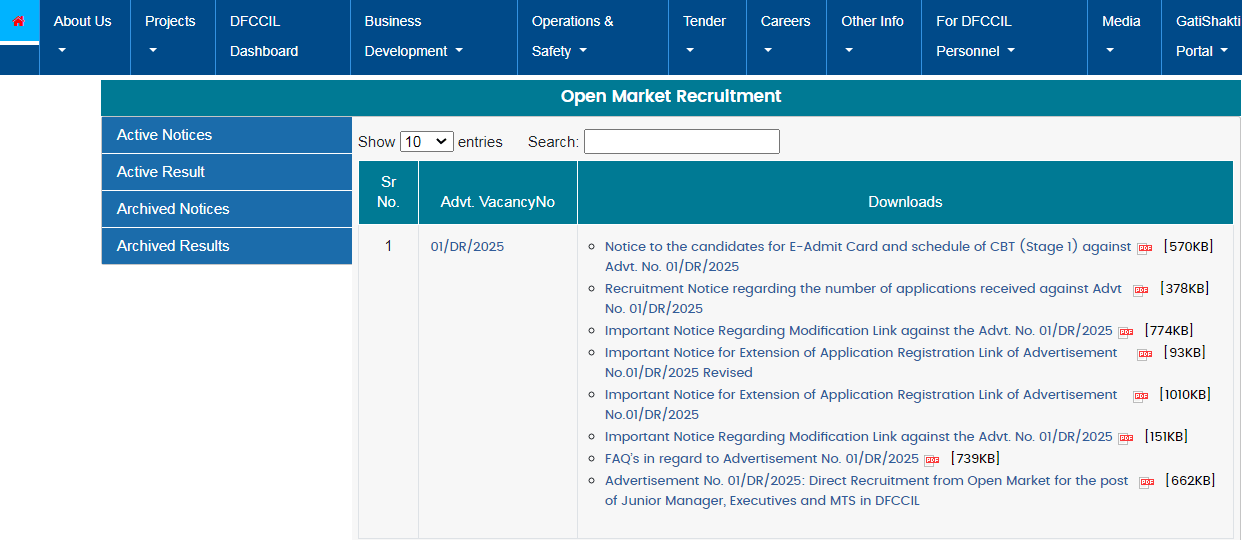Expand the About Us menu
Screen dimensions: 1242x540
click(x=85, y=36)
